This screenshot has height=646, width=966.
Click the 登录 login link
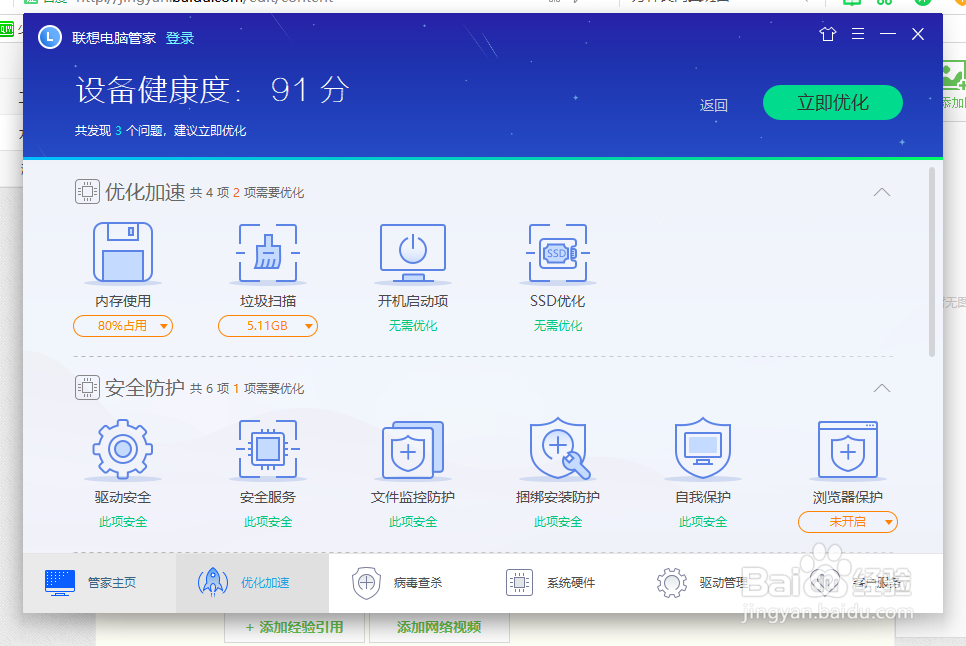click(180, 38)
